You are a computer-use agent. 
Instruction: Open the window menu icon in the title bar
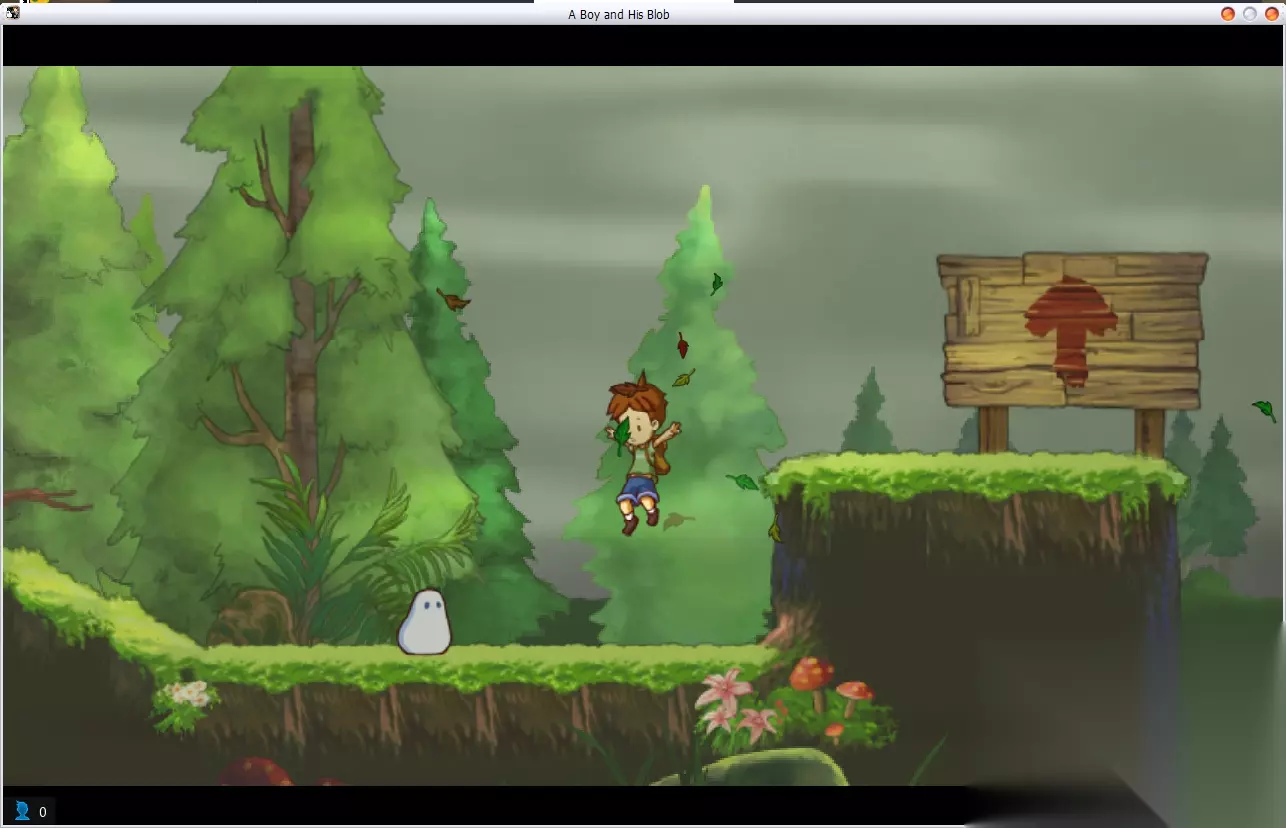point(12,13)
